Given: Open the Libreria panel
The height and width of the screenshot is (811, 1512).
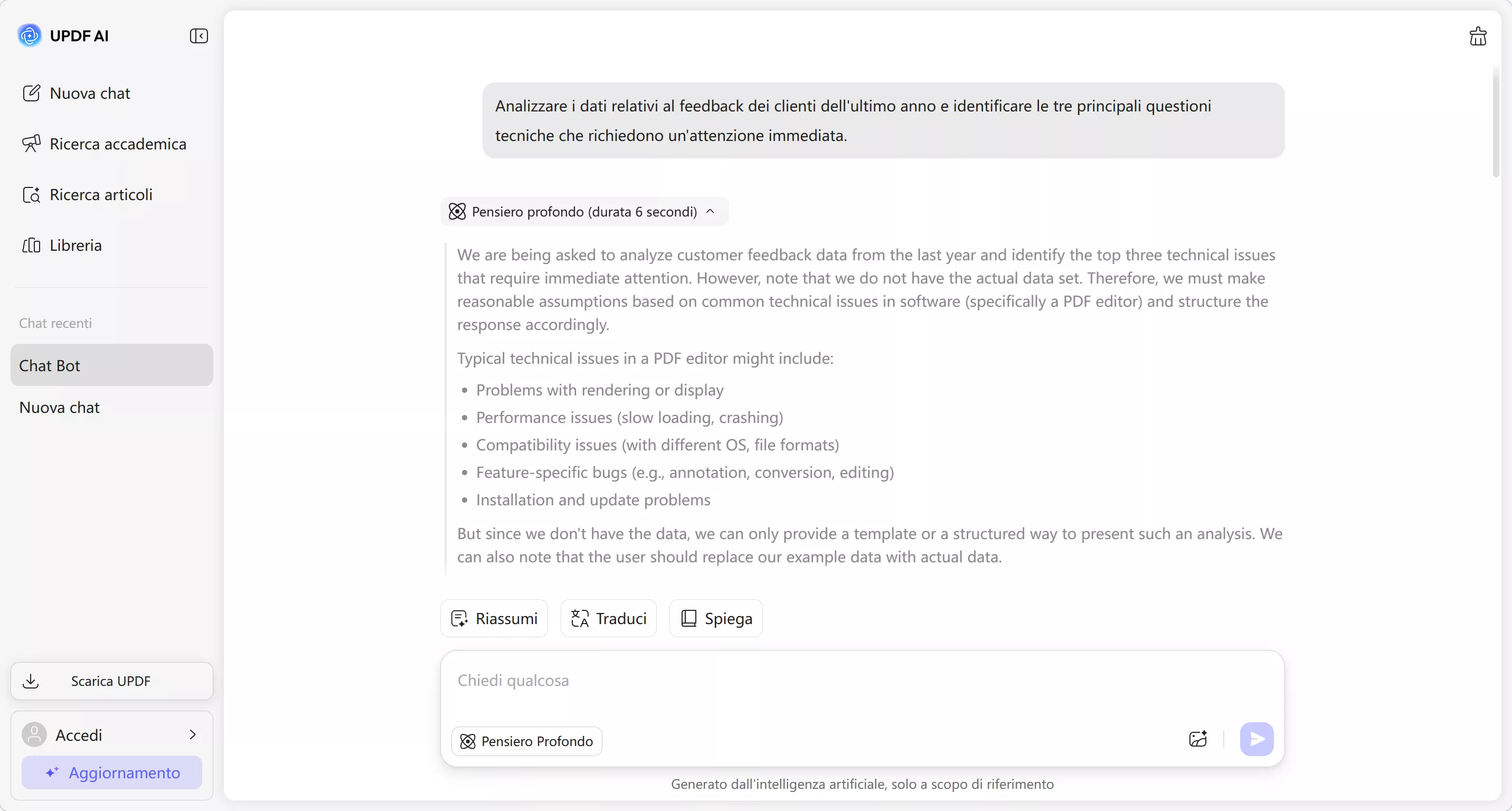Looking at the screenshot, I should tap(77, 246).
